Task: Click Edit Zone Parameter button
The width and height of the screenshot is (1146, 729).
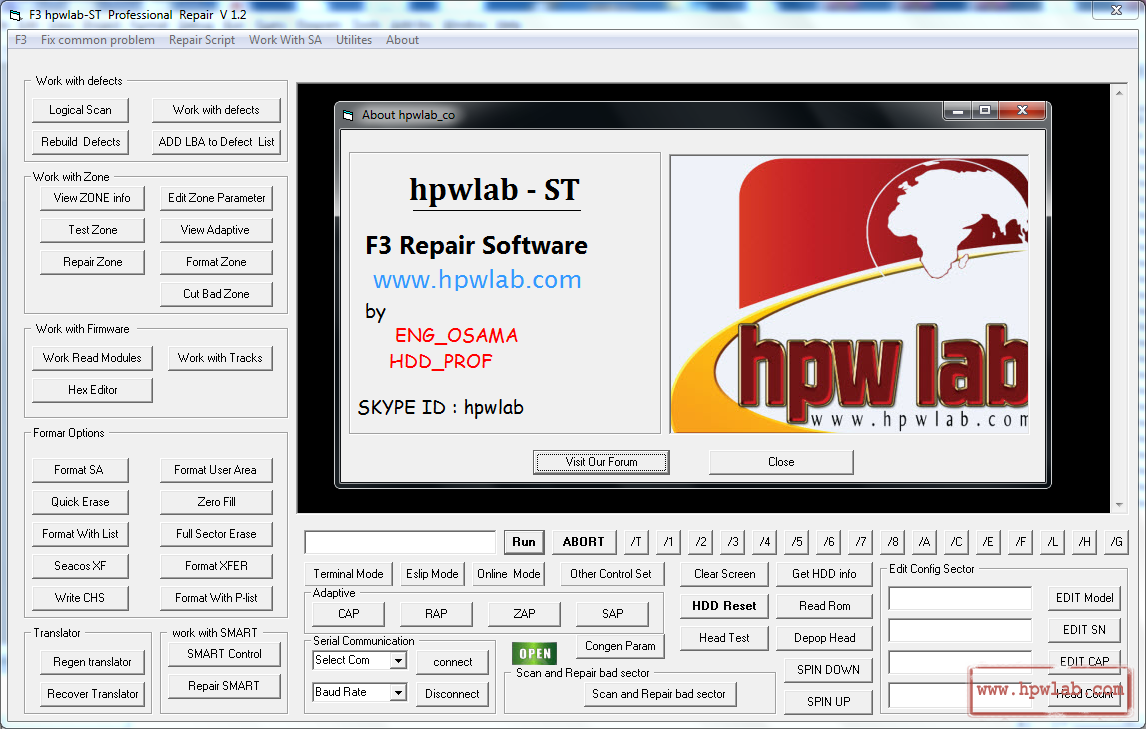Action: click(216, 197)
